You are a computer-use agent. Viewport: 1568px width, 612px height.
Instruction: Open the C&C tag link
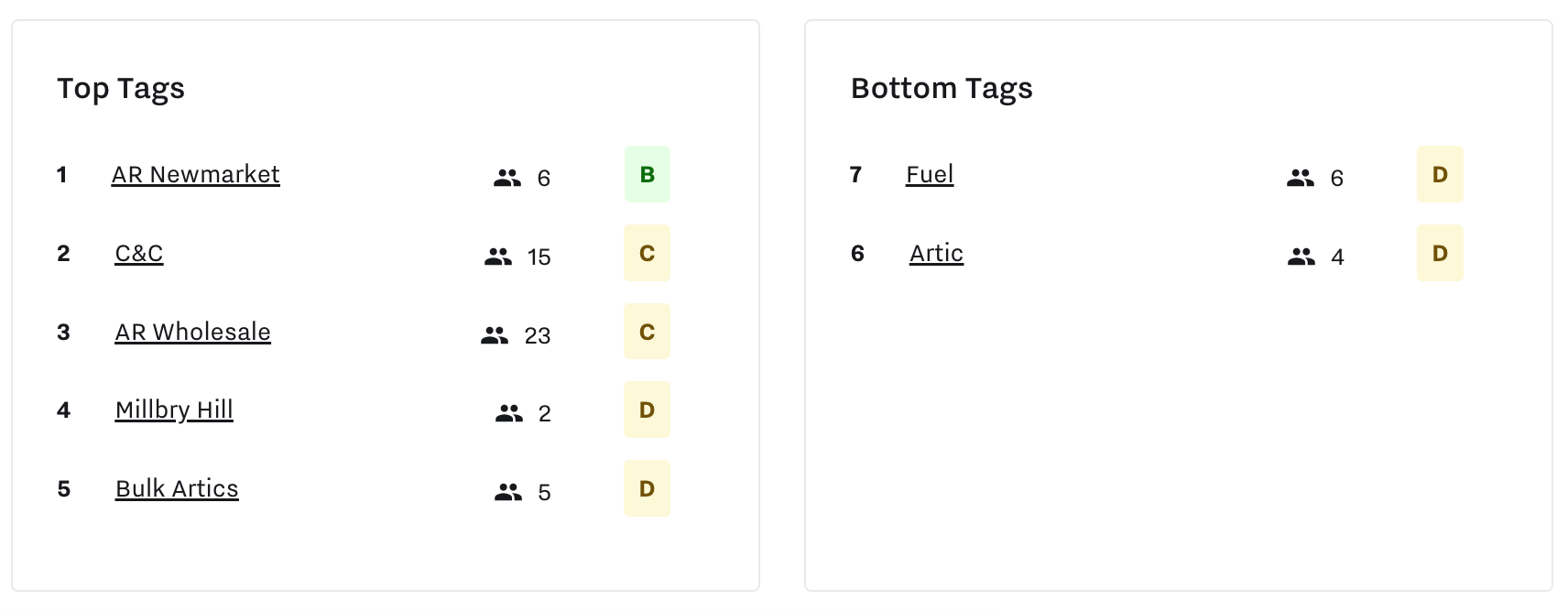(138, 253)
